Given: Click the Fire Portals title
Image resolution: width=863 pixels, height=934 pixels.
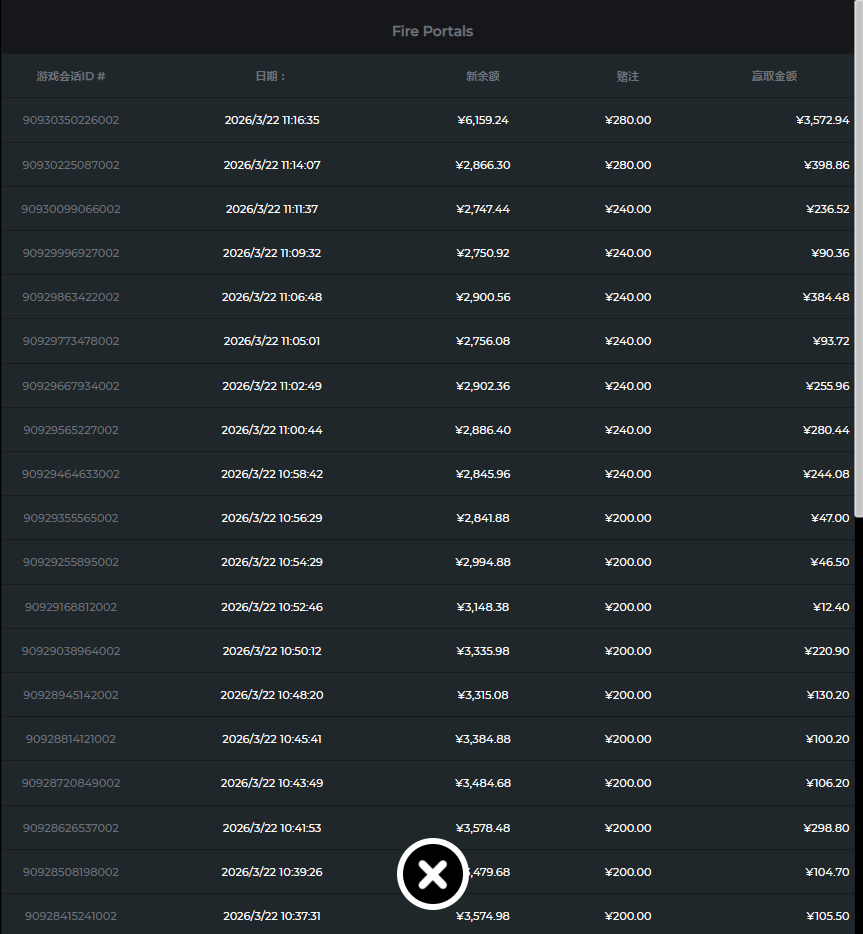Looking at the screenshot, I should tap(432, 31).
